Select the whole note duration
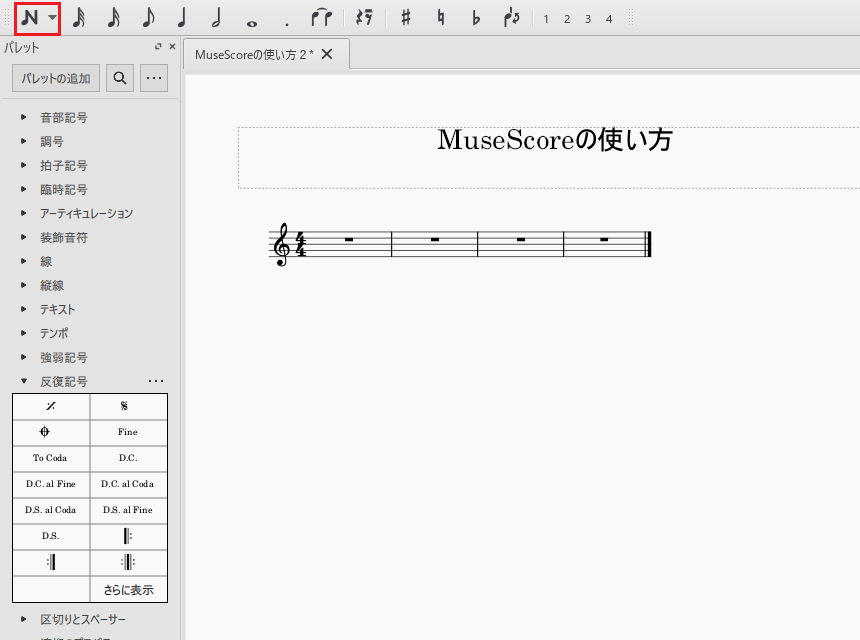This screenshot has width=860, height=640. tap(252, 23)
